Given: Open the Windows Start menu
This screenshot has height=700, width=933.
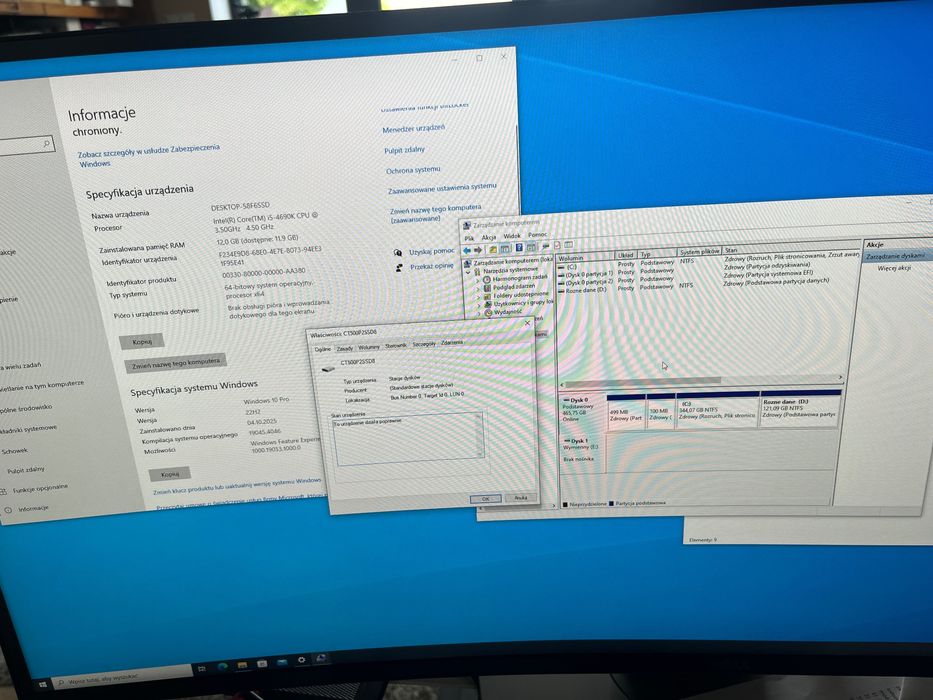Looking at the screenshot, I should (42, 685).
